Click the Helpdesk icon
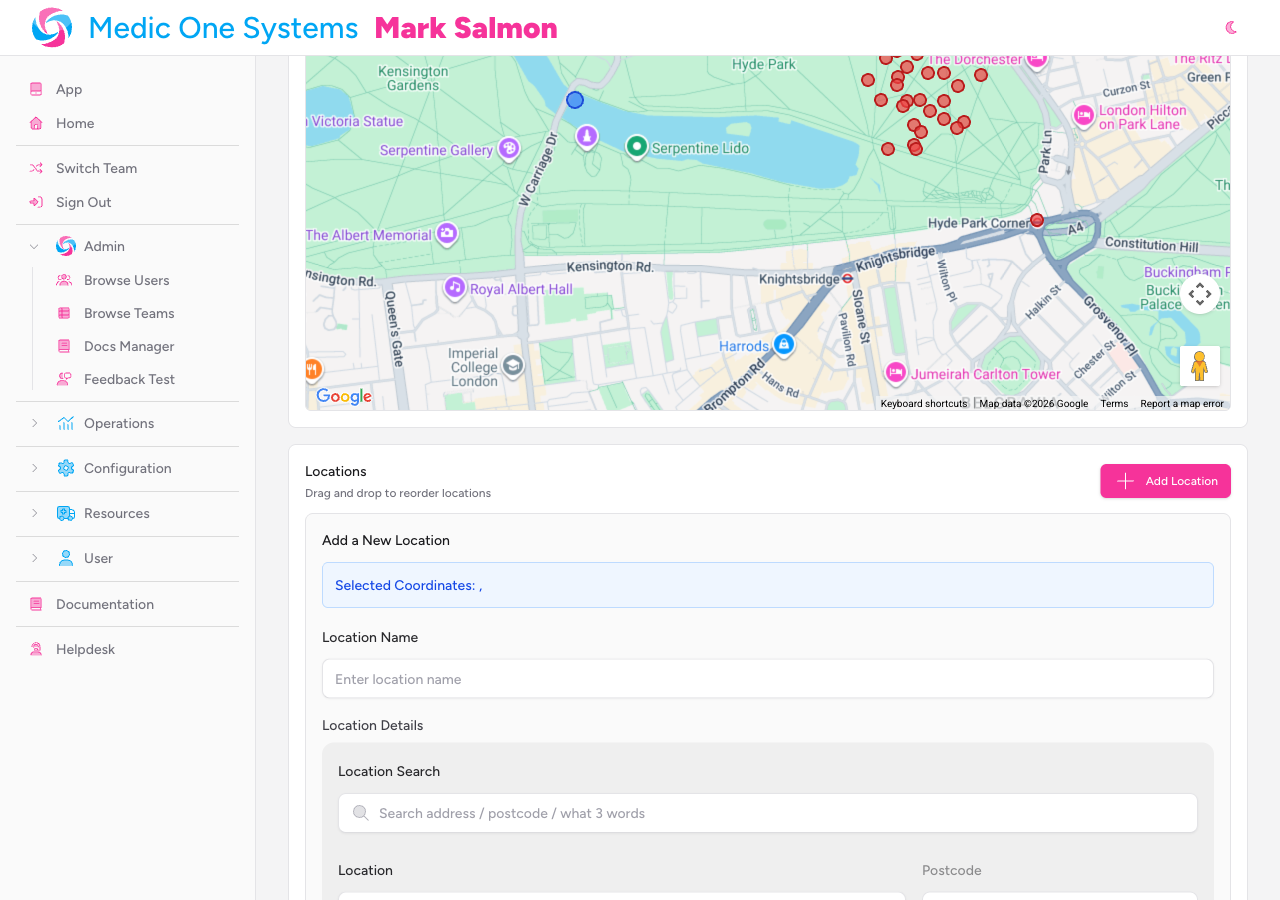 point(34,649)
